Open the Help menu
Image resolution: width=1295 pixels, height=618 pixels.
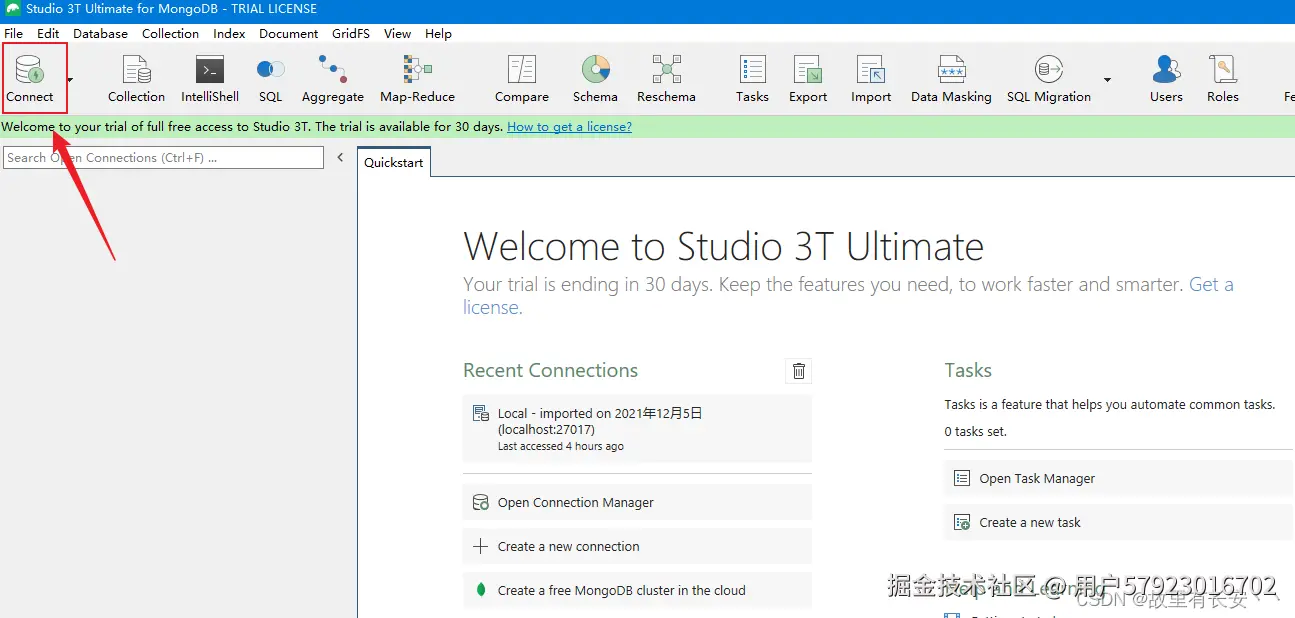tap(438, 33)
